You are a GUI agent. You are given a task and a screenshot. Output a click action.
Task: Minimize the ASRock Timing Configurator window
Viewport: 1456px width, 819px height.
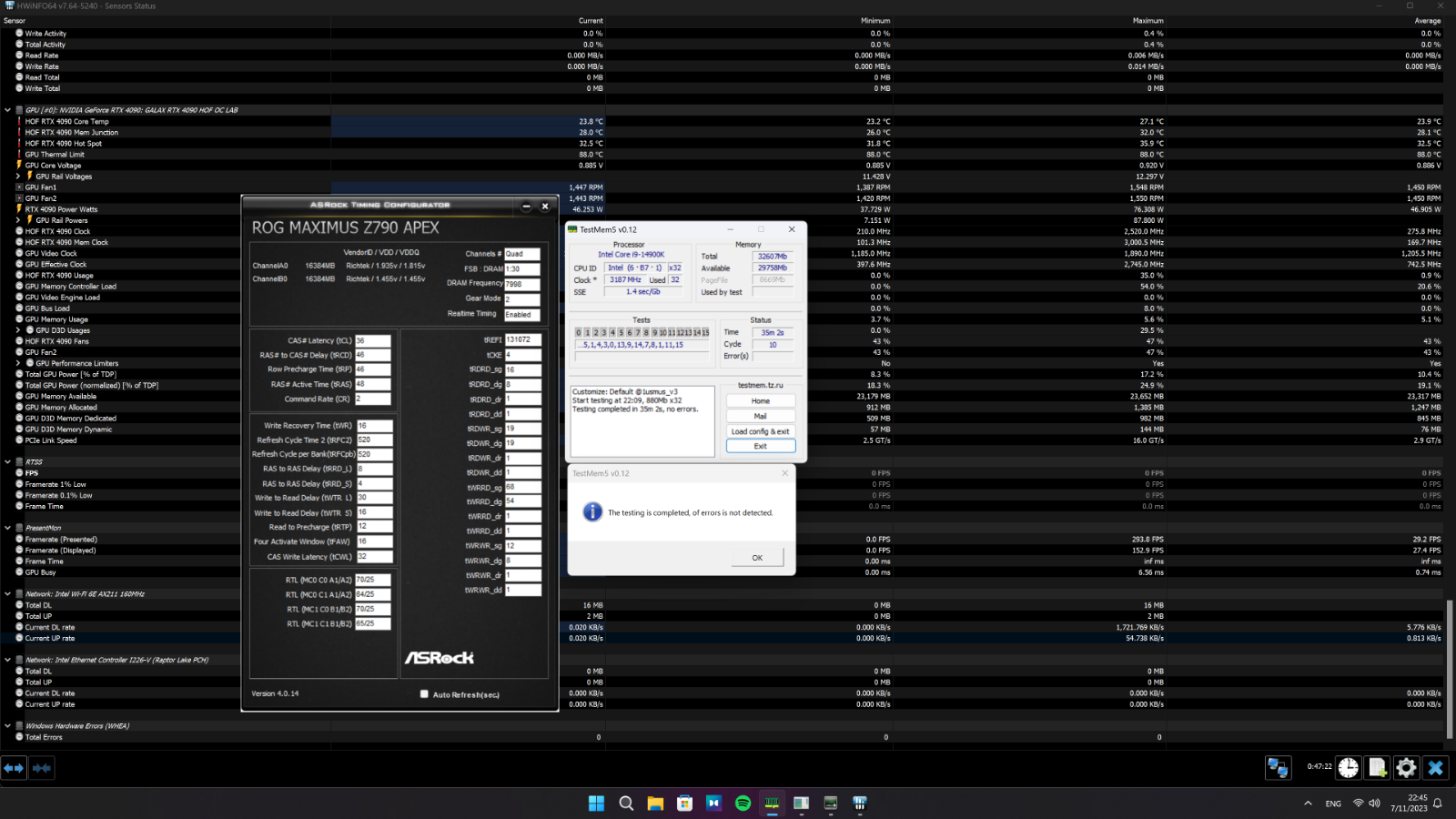pos(526,207)
